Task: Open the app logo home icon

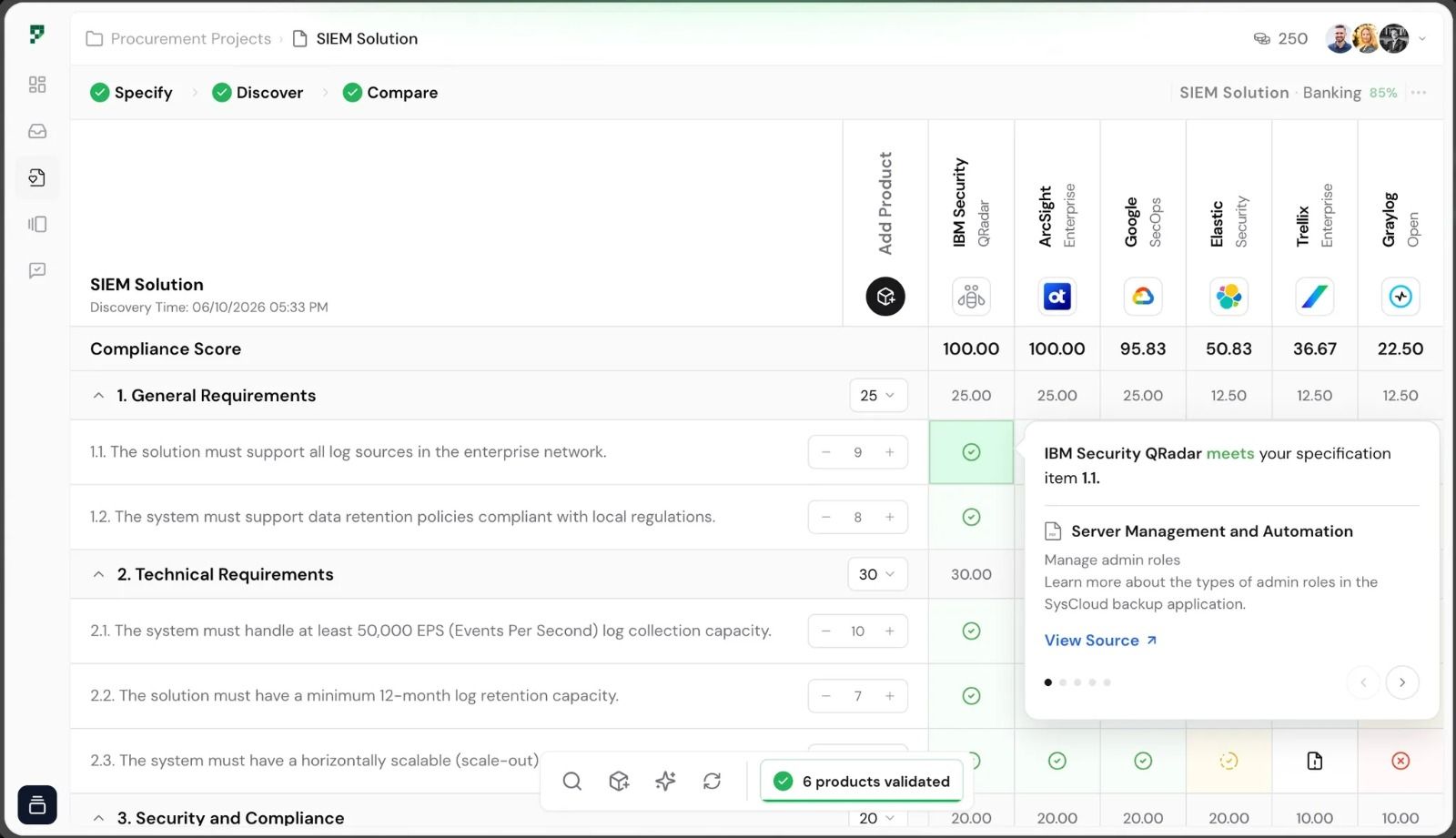Action: (36, 35)
